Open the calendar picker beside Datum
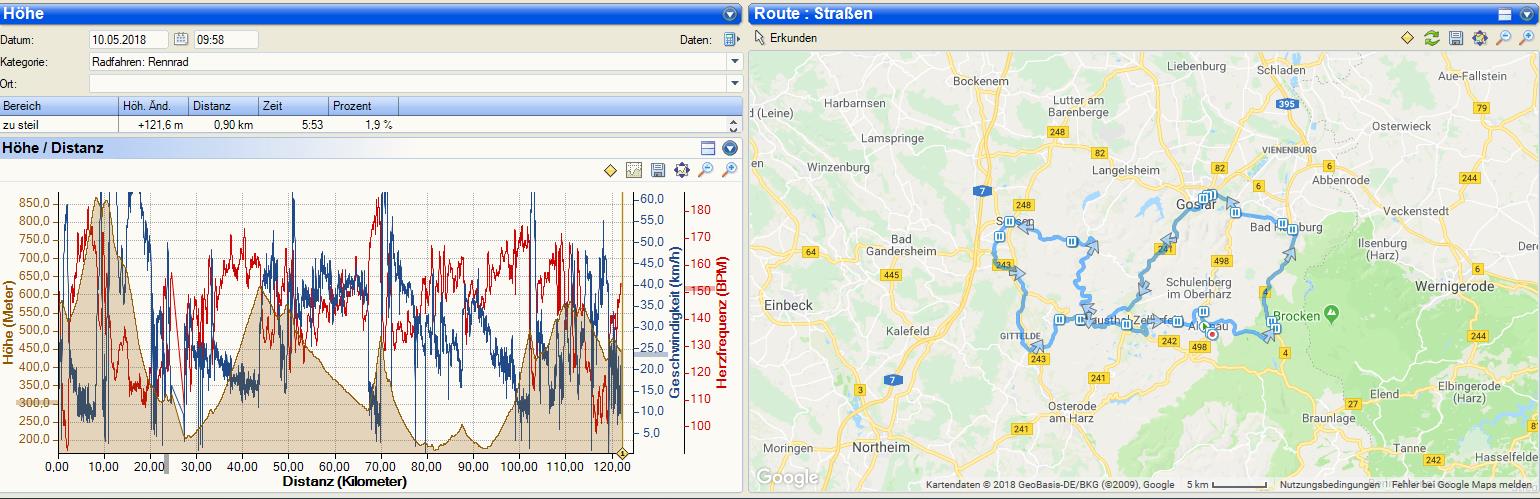 pyautogui.click(x=181, y=40)
